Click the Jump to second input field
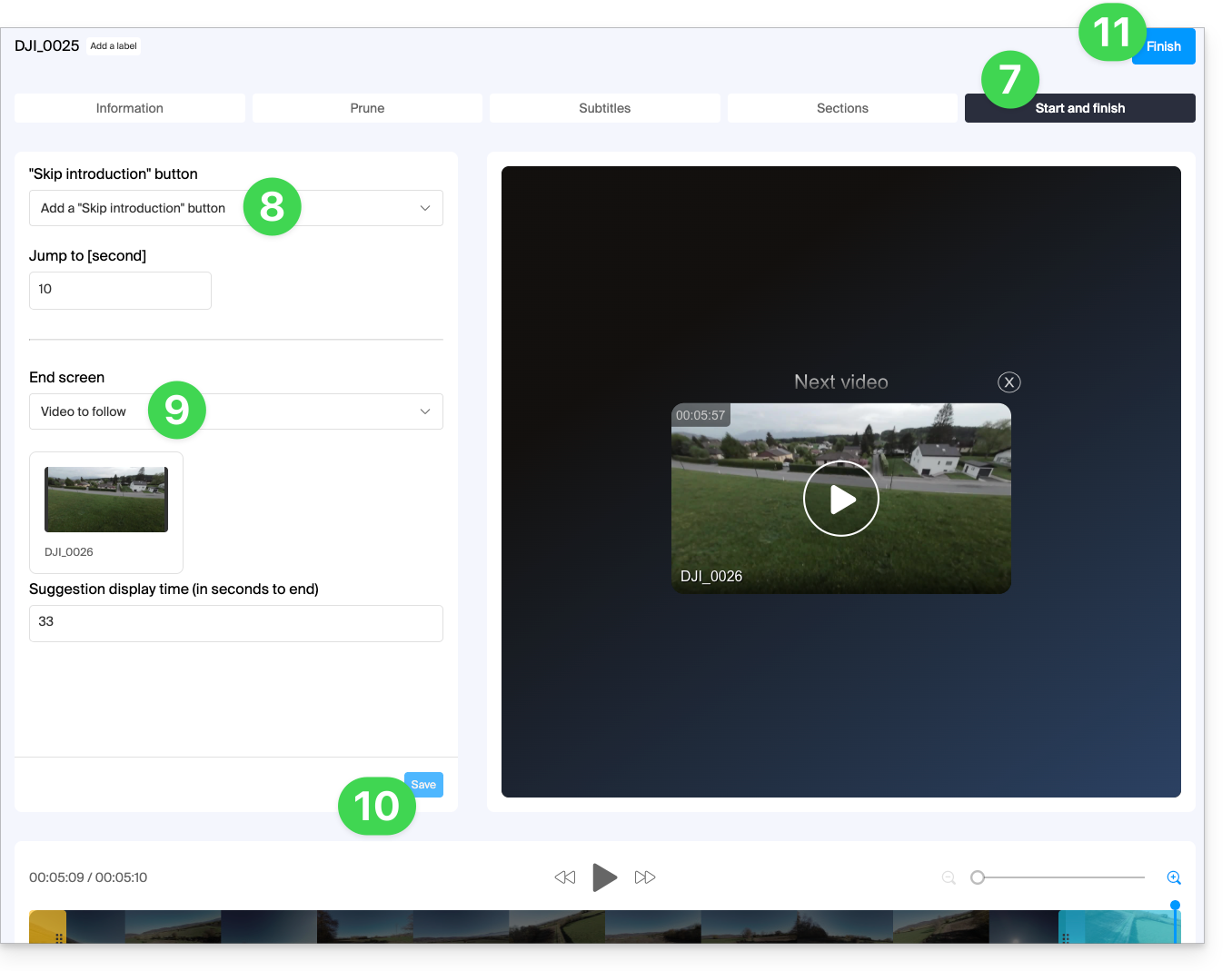The height and width of the screenshot is (971, 1232). pyautogui.click(x=120, y=290)
